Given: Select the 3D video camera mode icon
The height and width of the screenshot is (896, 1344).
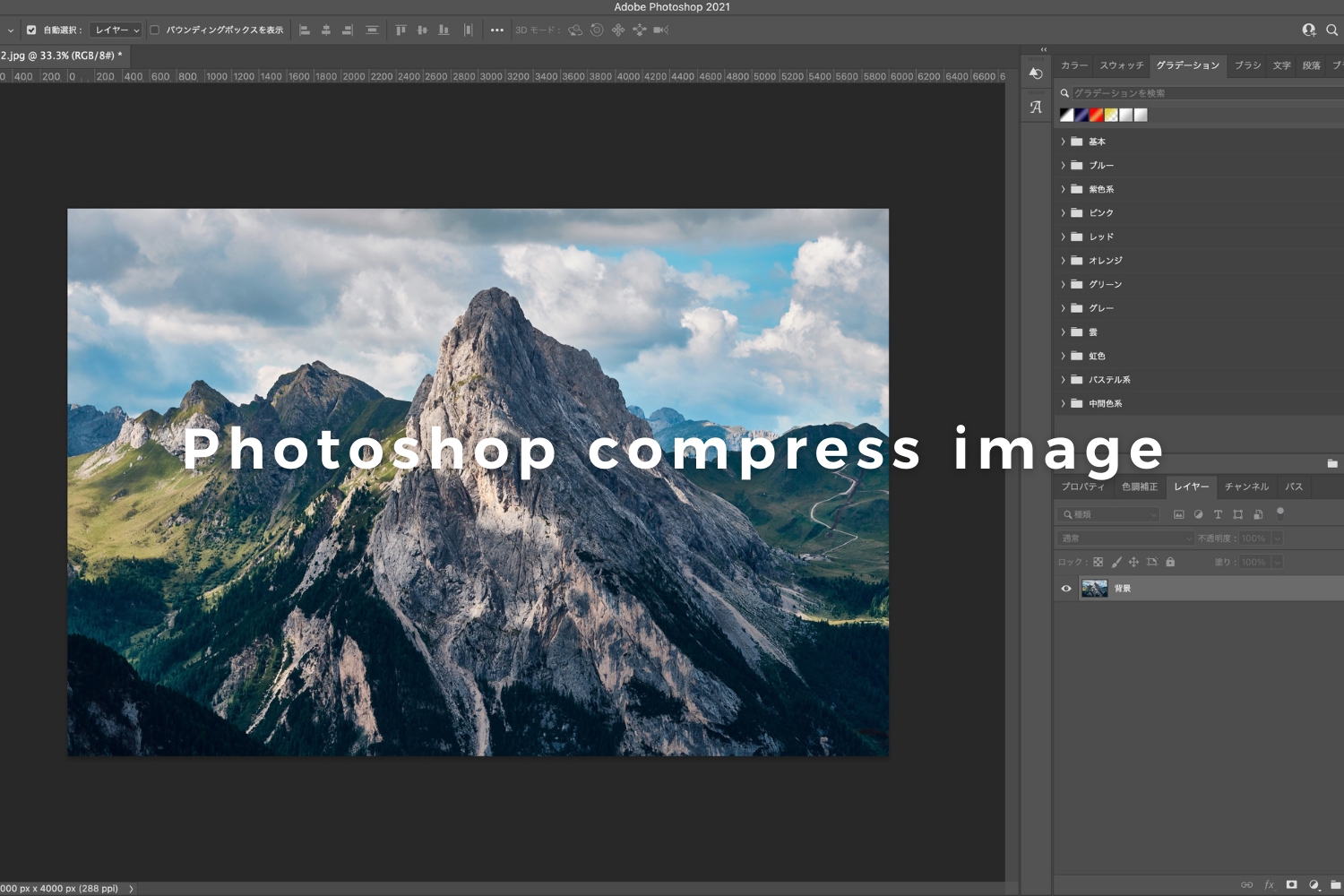Looking at the screenshot, I should tap(661, 30).
